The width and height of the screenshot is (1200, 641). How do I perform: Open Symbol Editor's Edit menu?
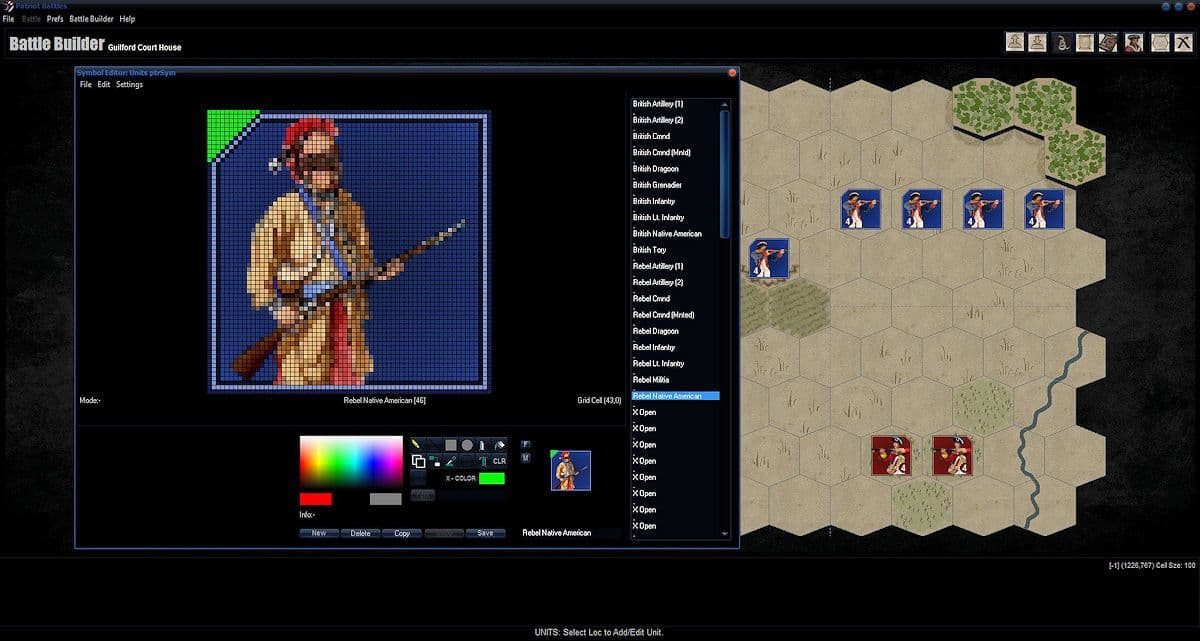(104, 85)
